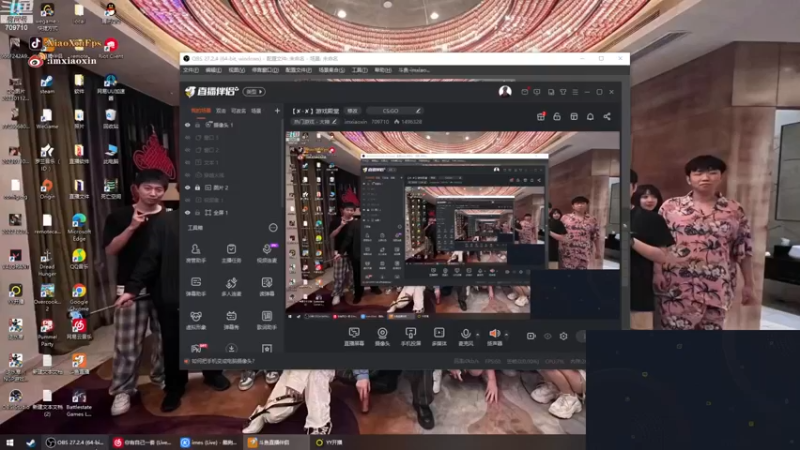Screen dimensions: 800x450
Task: Open the 工具 menu in OBS
Action: coord(359,70)
